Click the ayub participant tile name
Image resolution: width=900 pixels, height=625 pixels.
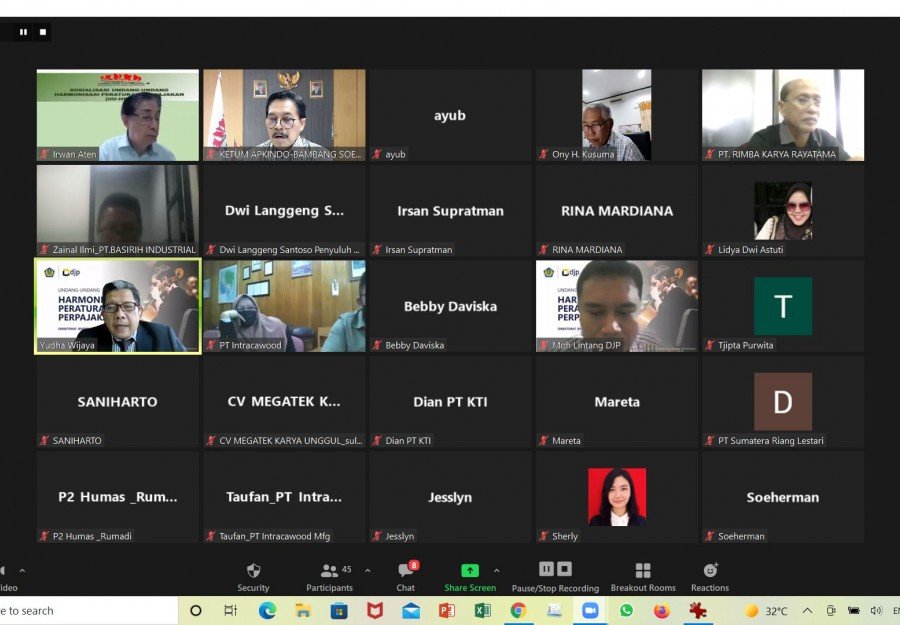click(x=450, y=115)
